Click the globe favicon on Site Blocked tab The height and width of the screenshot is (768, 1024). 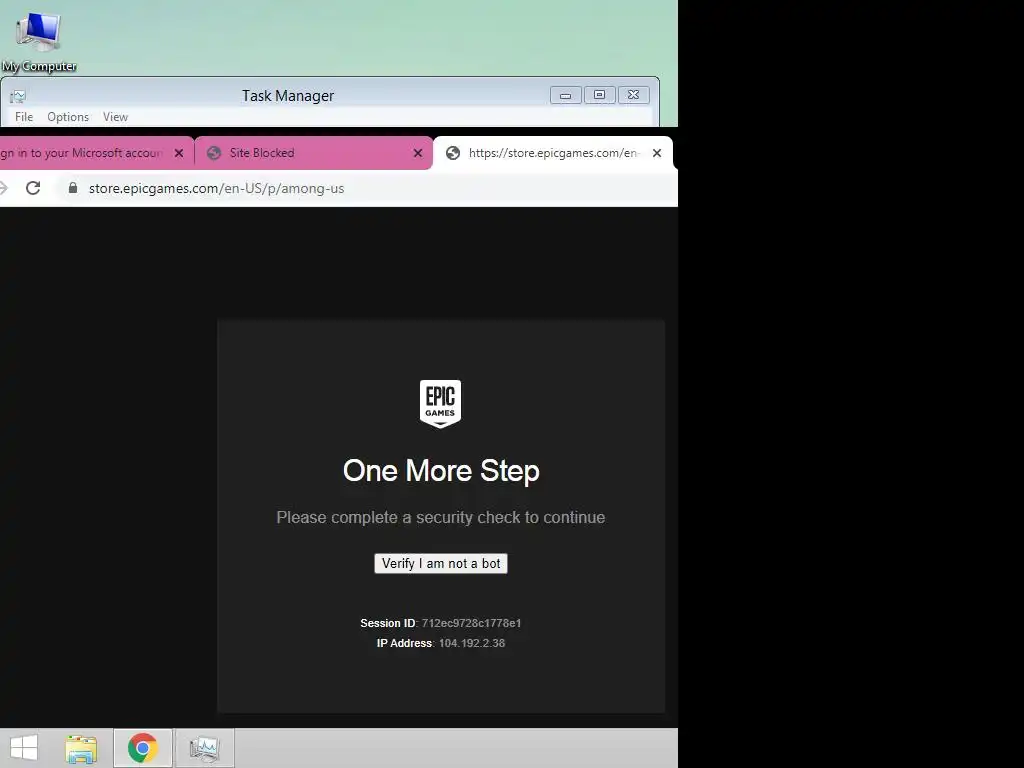pyautogui.click(x=214, y=153)
